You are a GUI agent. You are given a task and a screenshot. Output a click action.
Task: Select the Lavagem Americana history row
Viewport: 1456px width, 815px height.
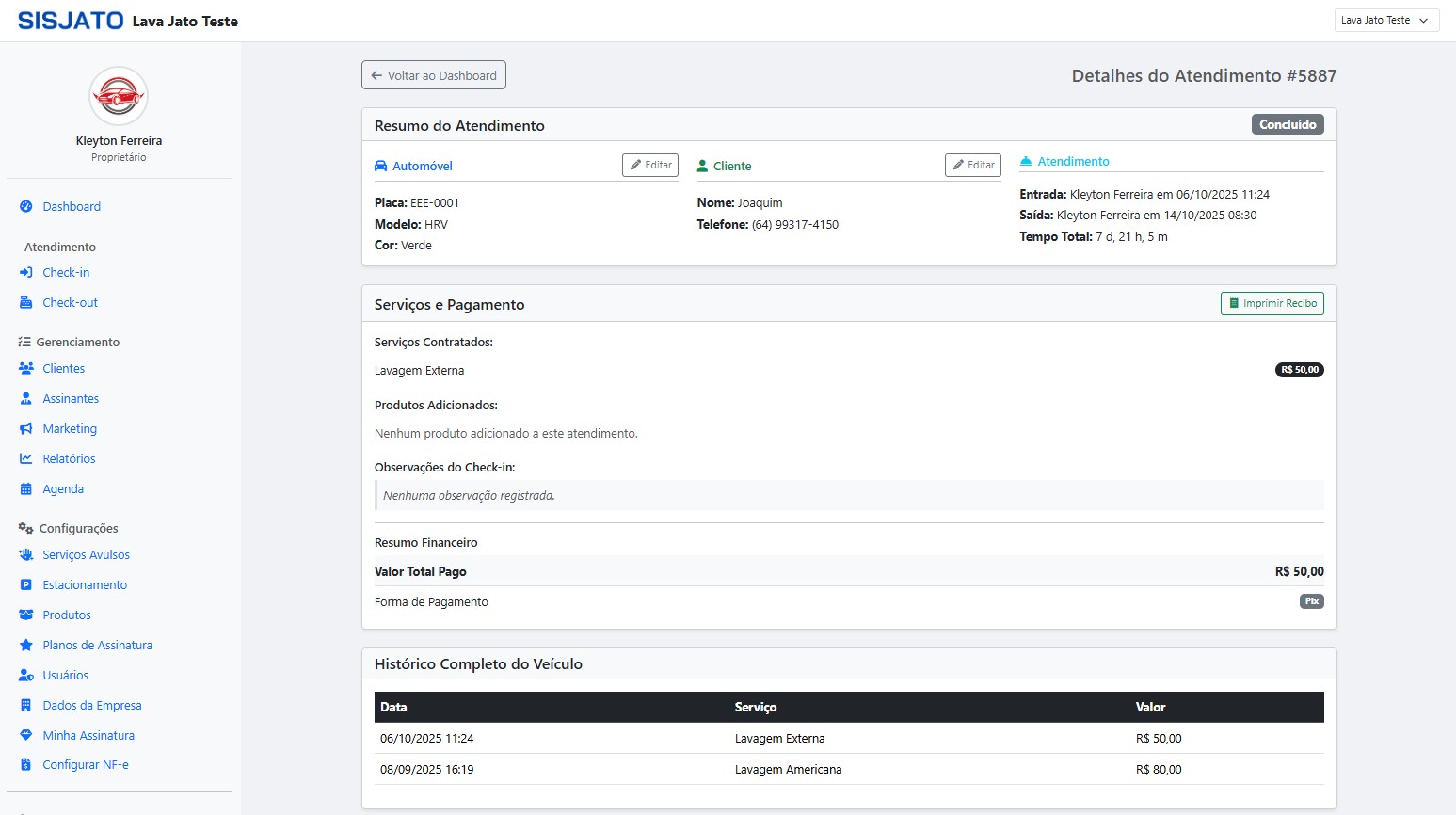click(788, 769)
